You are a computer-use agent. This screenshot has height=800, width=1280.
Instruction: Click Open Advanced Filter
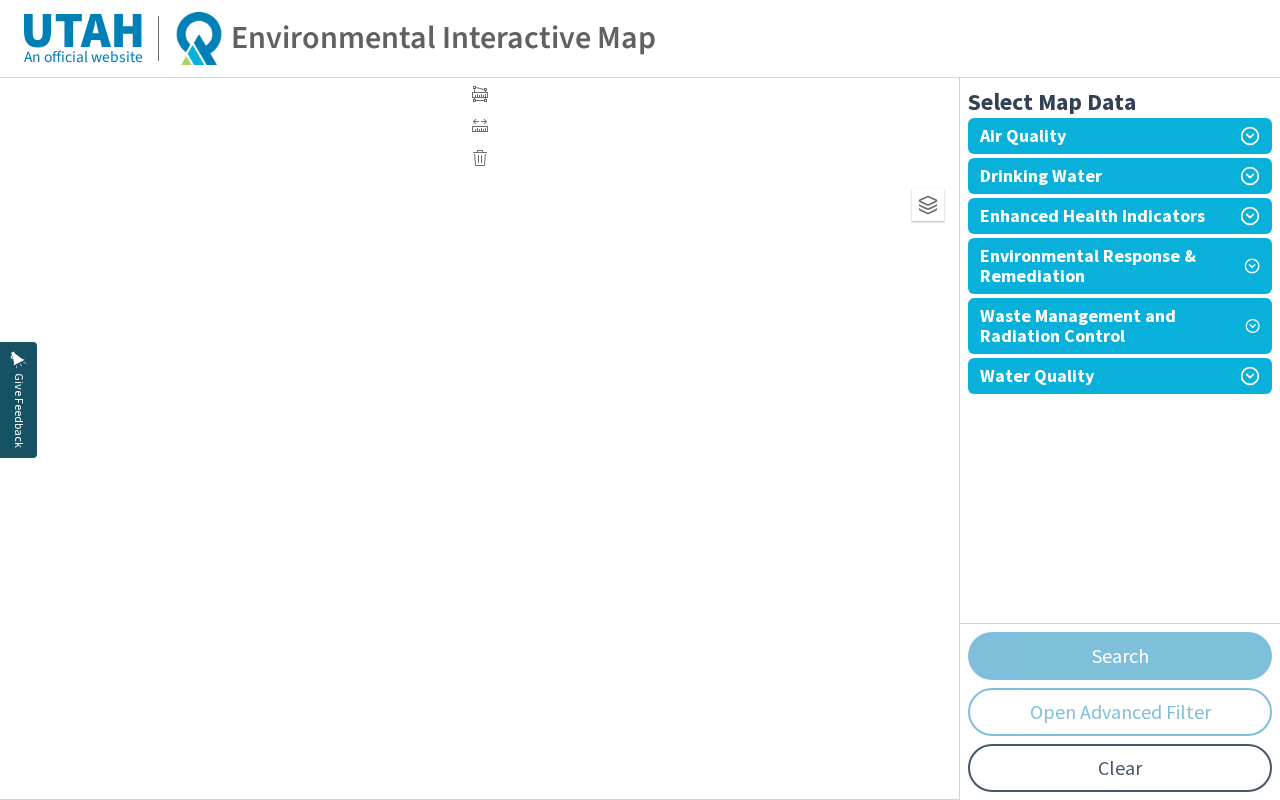[1120, 712]
